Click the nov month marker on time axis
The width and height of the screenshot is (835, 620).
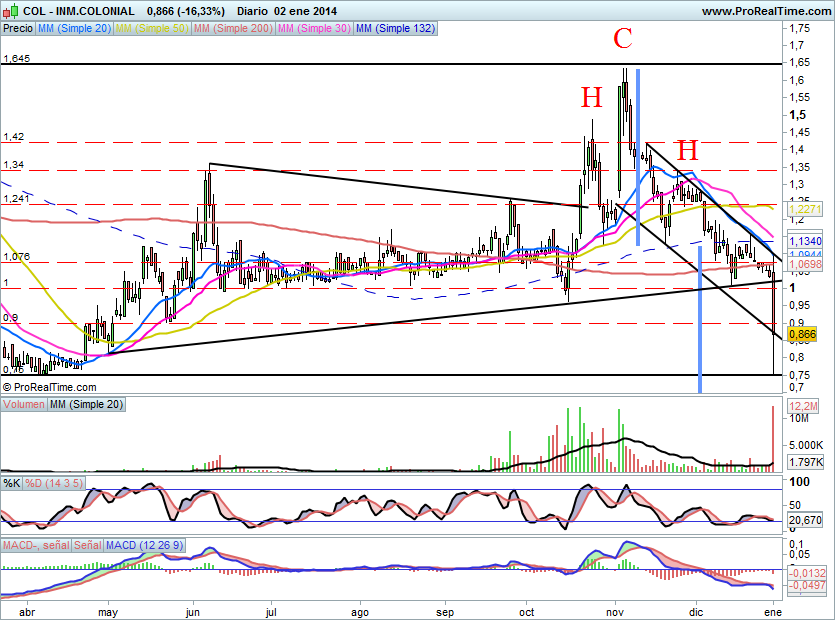(615, 609)
